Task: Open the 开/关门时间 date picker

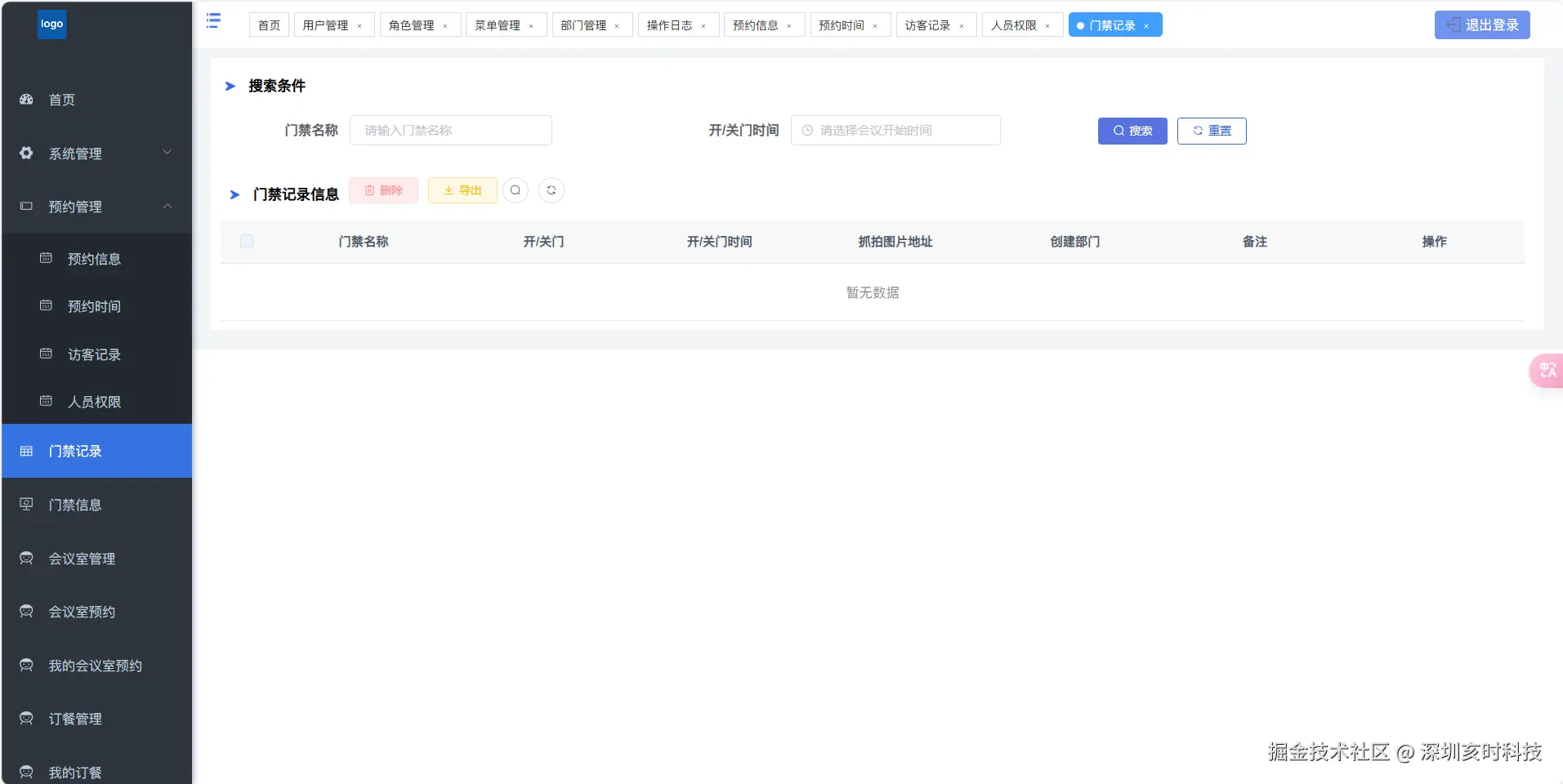Action: (895, 131)
